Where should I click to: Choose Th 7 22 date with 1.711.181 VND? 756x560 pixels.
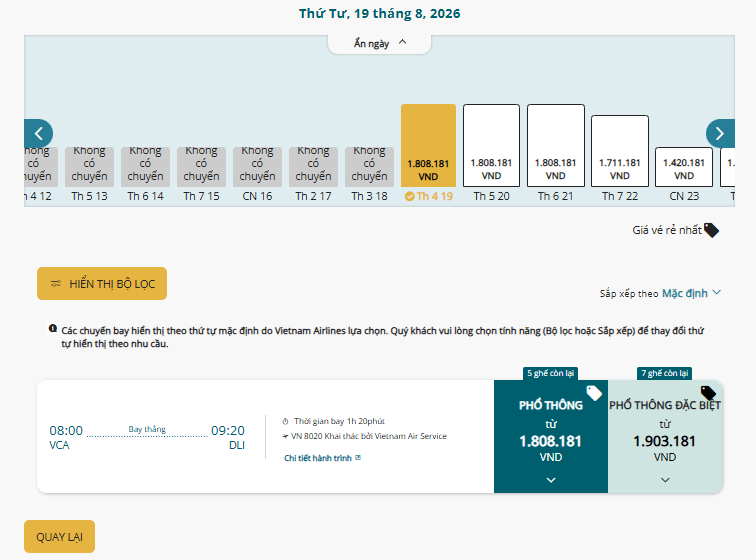620,159
